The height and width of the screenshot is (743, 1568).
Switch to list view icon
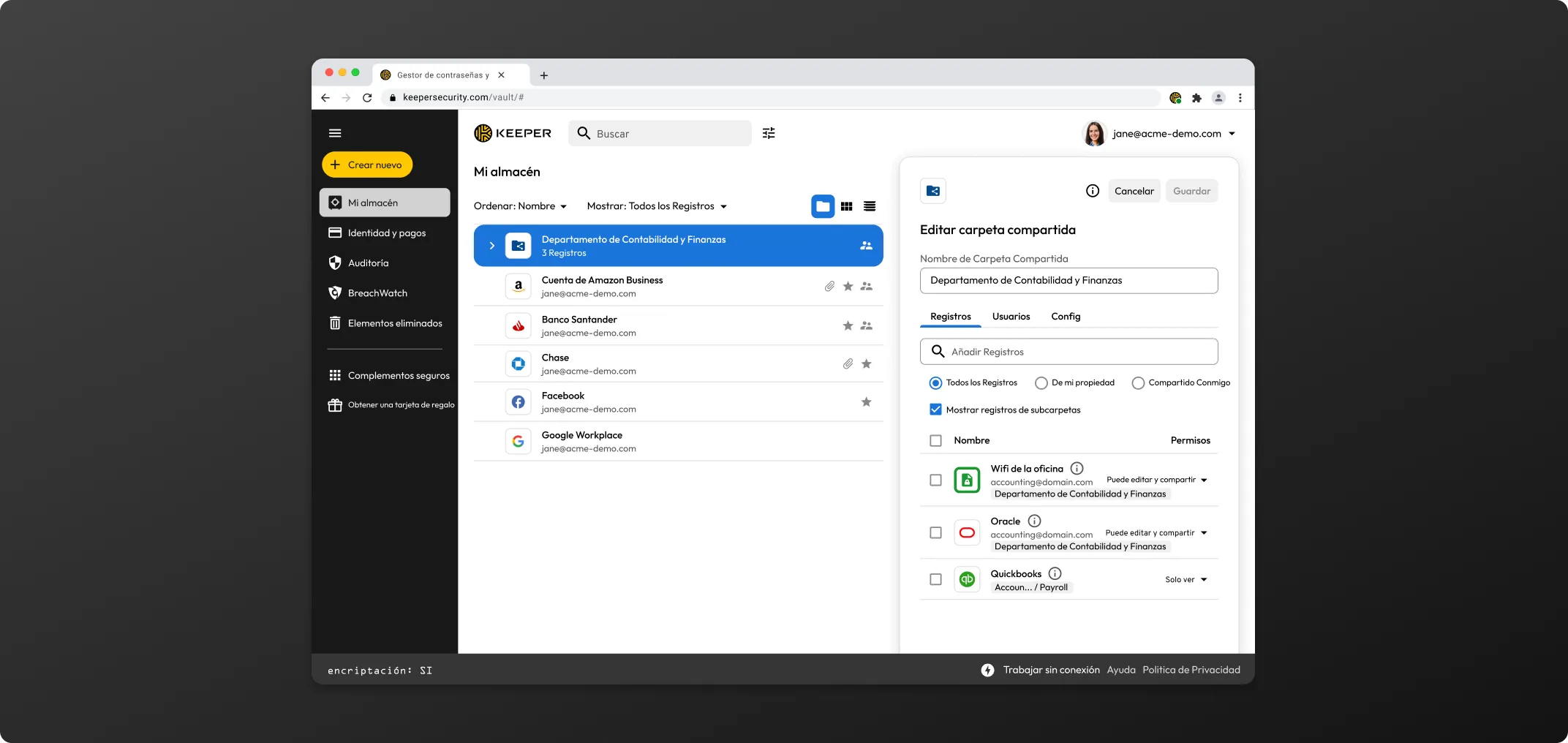pos(870,206)
